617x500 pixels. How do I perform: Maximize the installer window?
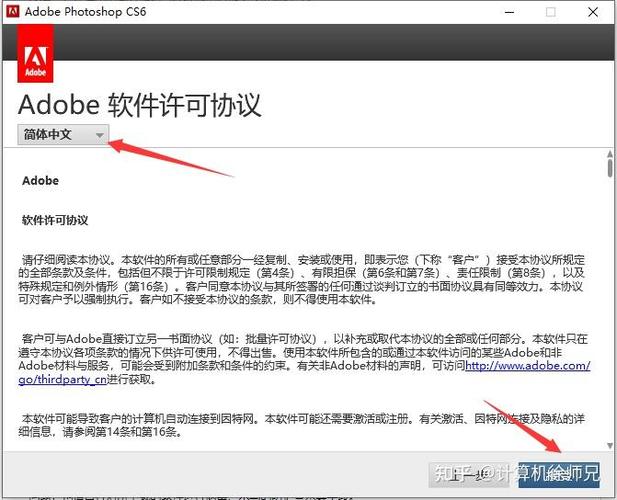551,12
